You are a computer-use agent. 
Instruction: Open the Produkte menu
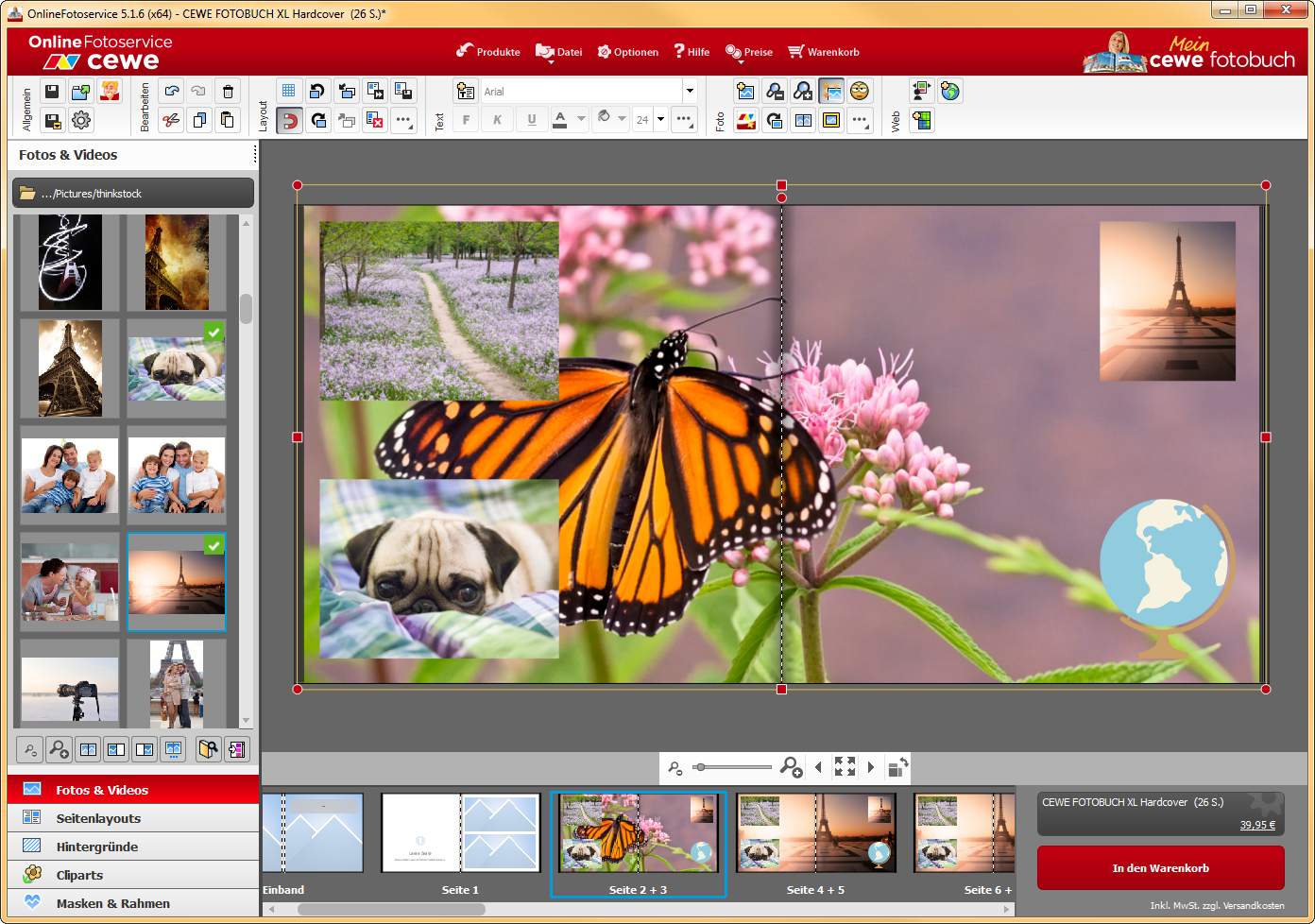488,52
